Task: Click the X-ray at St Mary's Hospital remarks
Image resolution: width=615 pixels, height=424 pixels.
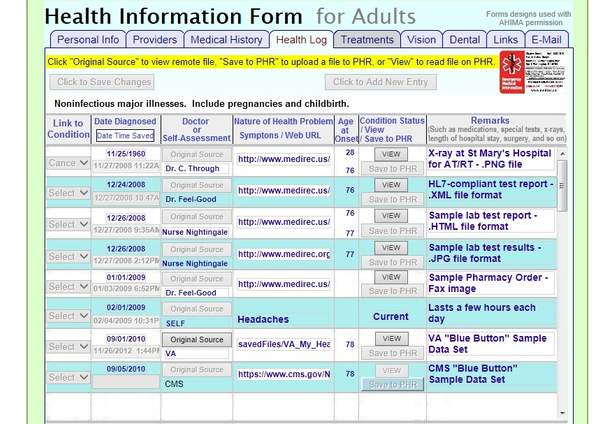Action: 491,159
